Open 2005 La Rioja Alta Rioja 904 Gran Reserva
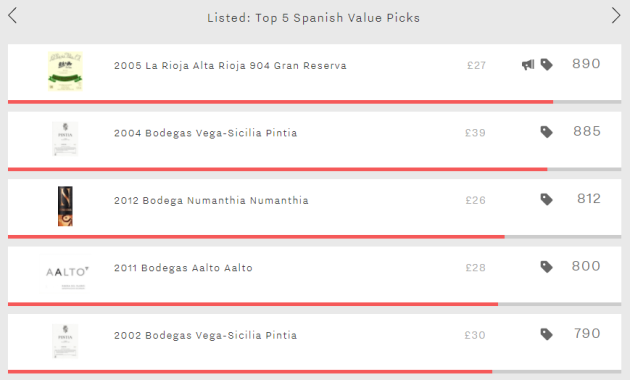The width and height of the screenshot is (630, 380). [230, 65]
